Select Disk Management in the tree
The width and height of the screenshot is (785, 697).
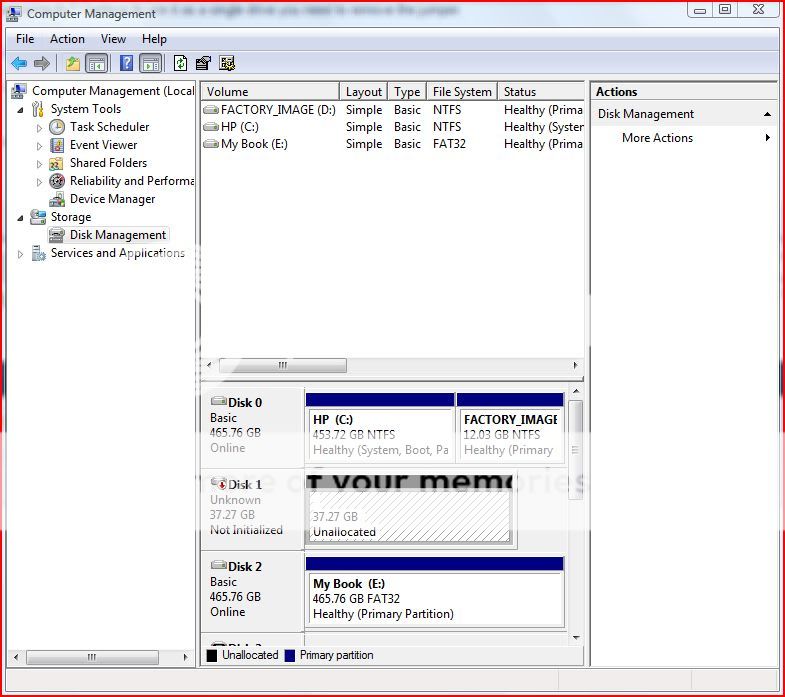118,235
